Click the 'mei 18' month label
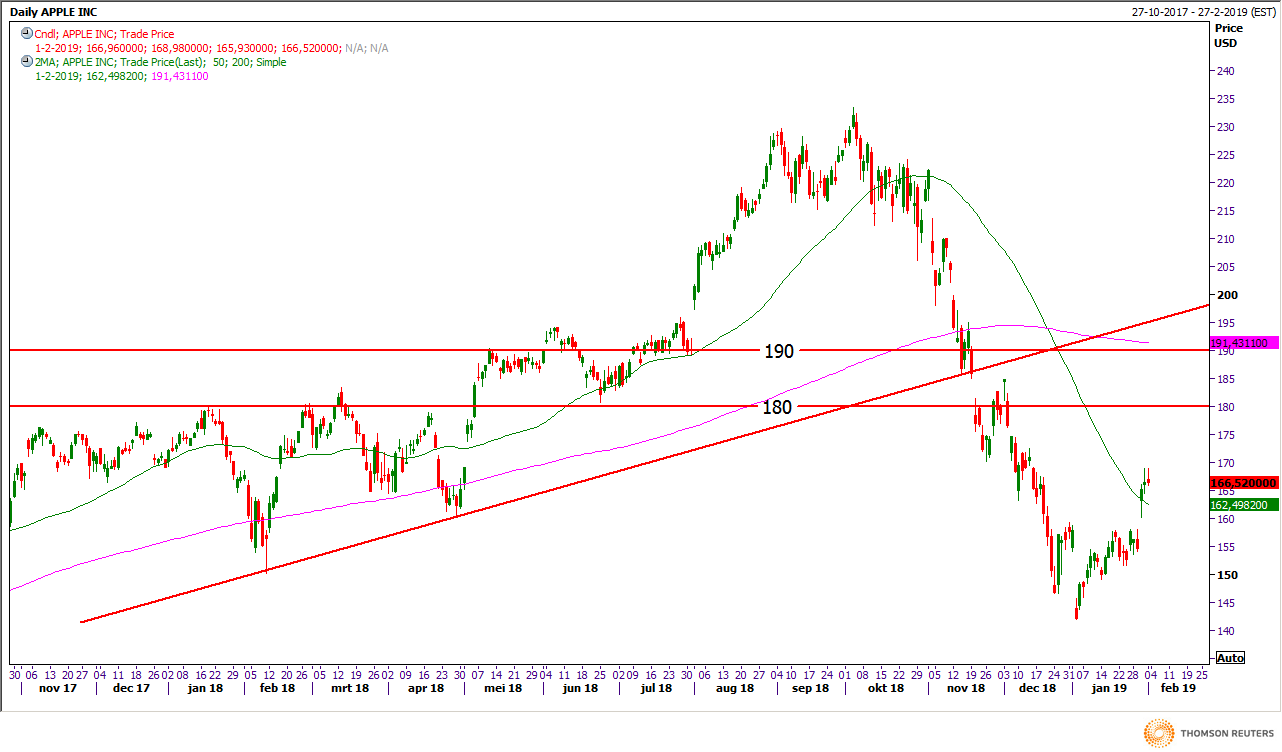Viewport: 1282px width, 752px height. click(x=503, y=688)
